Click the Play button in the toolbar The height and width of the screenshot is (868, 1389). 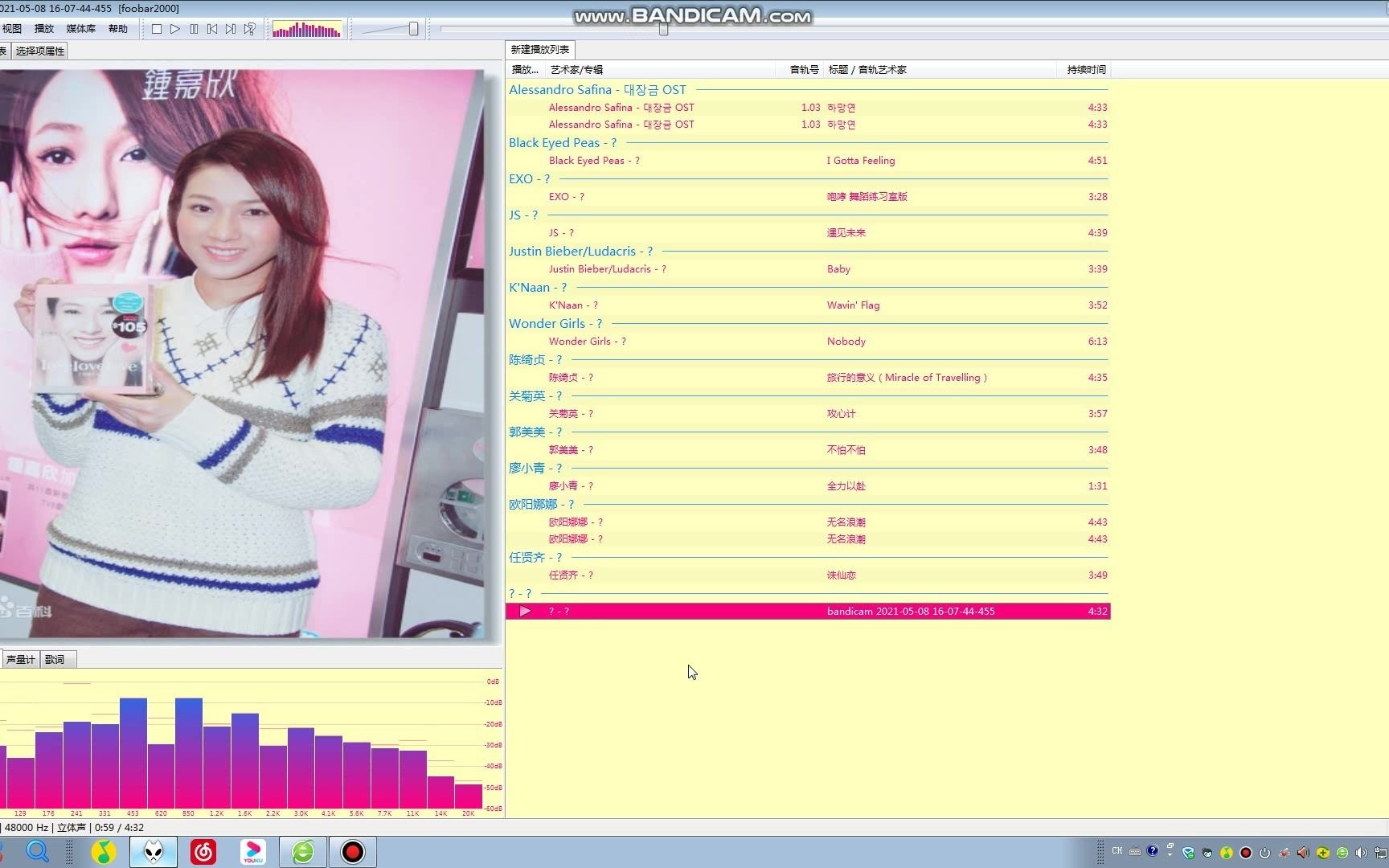175,29
